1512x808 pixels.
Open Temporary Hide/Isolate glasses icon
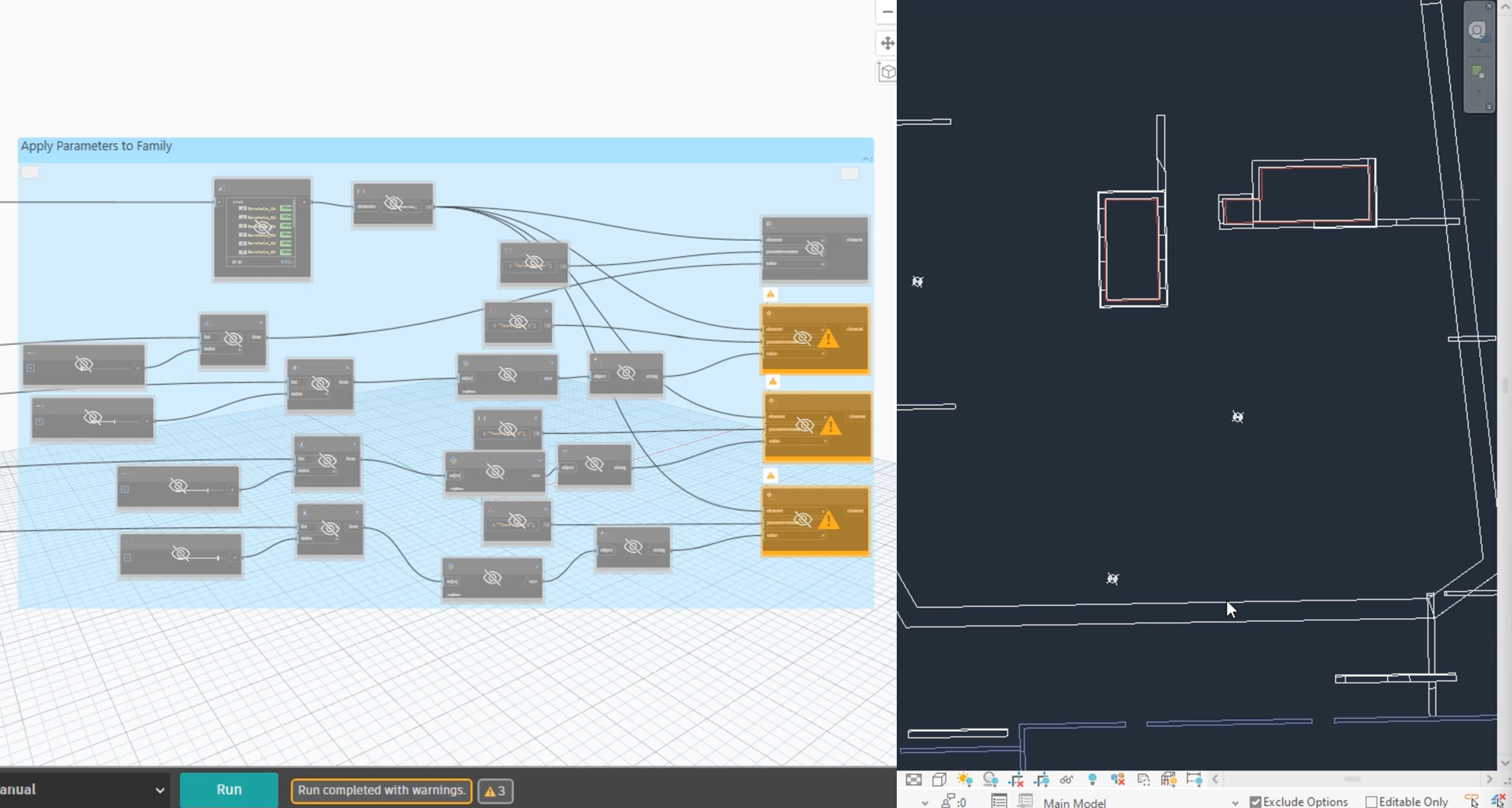coord(1067,779)
